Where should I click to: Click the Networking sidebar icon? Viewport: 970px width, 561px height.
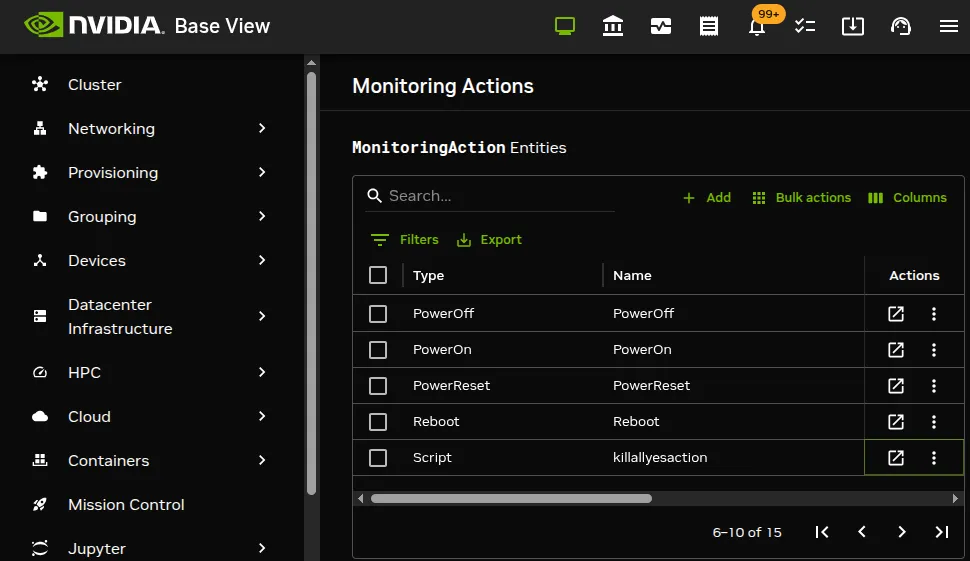[x=40, y=129]
